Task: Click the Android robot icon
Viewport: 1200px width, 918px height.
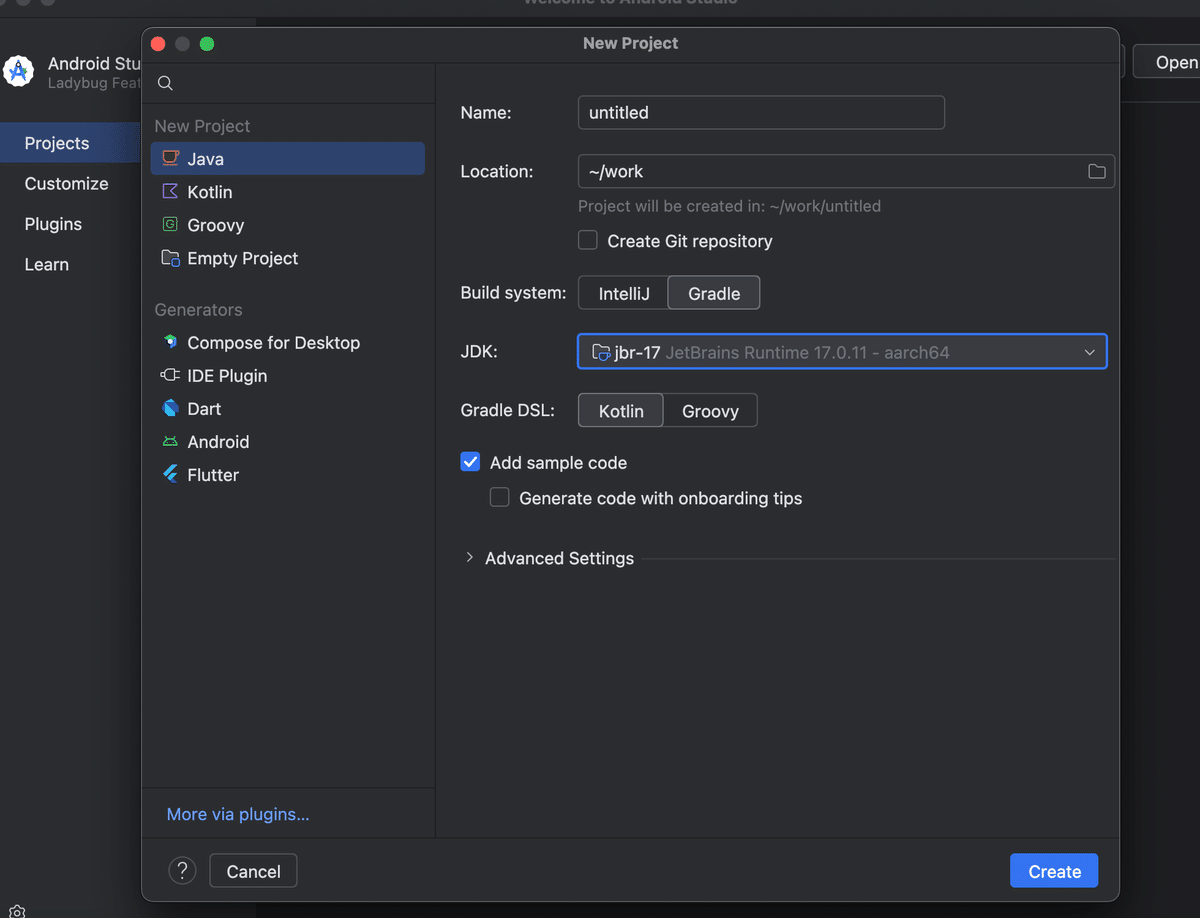Action: point(171,441)
